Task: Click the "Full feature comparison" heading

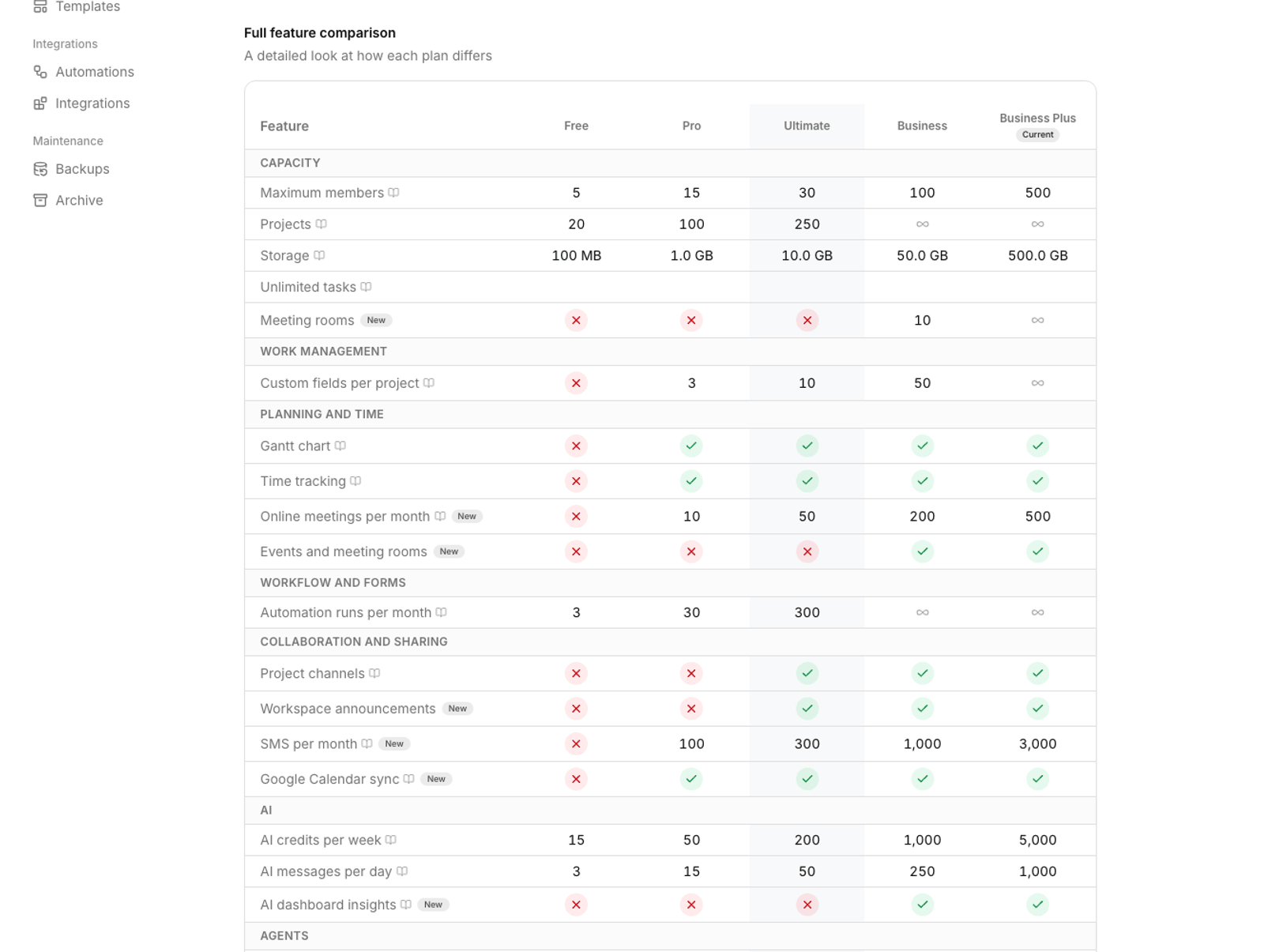Action: (x=320, y=33)
